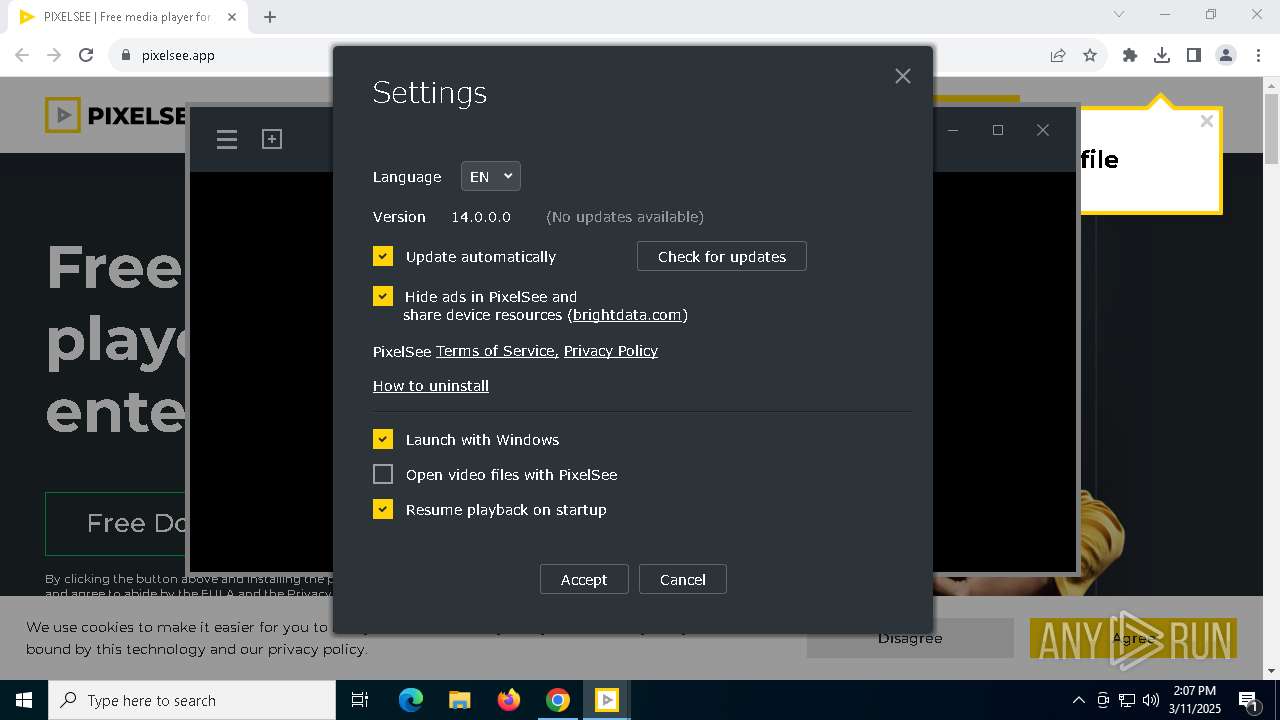Viewport: 1280px width, 720px height.
Task: Switch to Chrome in the taskbar
Action: [558, 700]
